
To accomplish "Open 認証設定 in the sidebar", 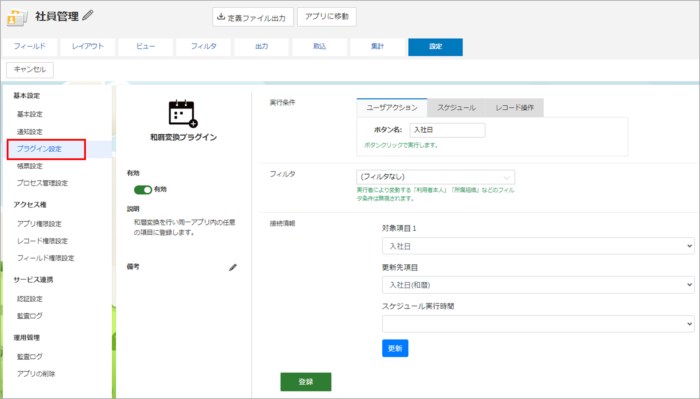I will pyautogui.click(x=30, y=299).
